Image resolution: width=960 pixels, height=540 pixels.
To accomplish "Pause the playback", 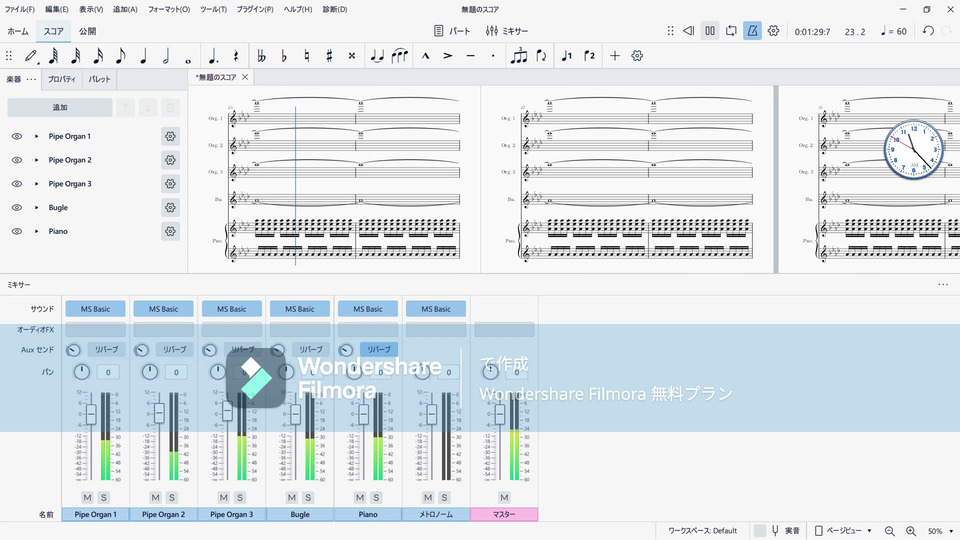I will pyautogui.click(x=710, y=31).
